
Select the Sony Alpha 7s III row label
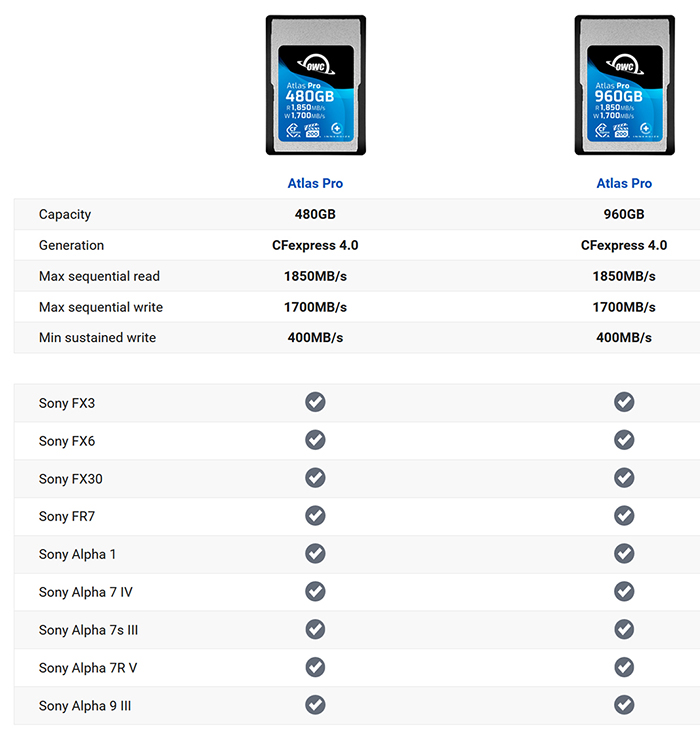click(88, 631)
